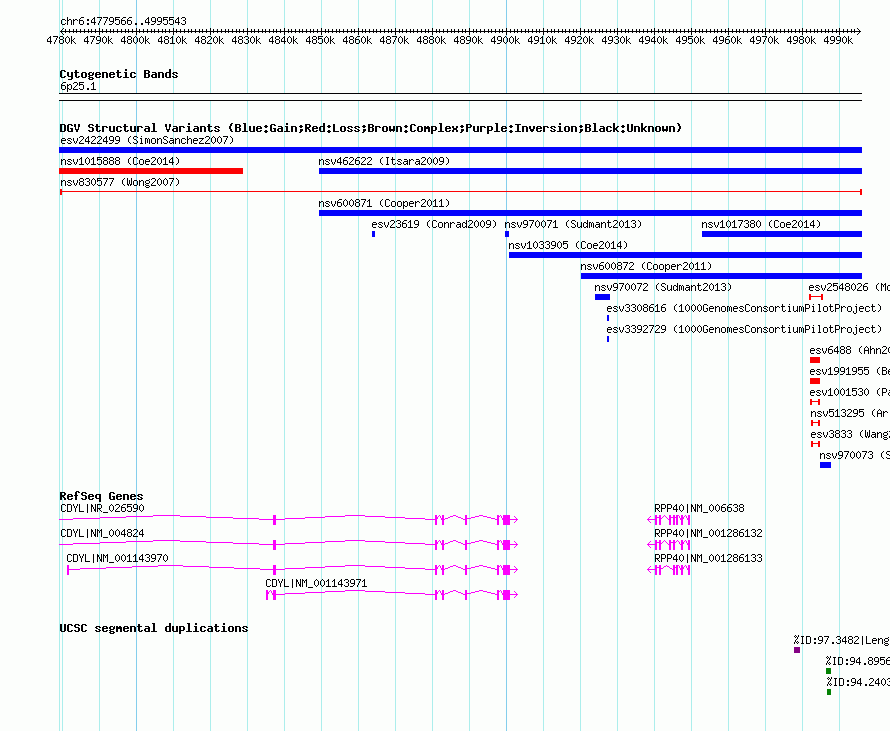
Task: Open the RefSeq Genes track title
Action: (101, 495)
